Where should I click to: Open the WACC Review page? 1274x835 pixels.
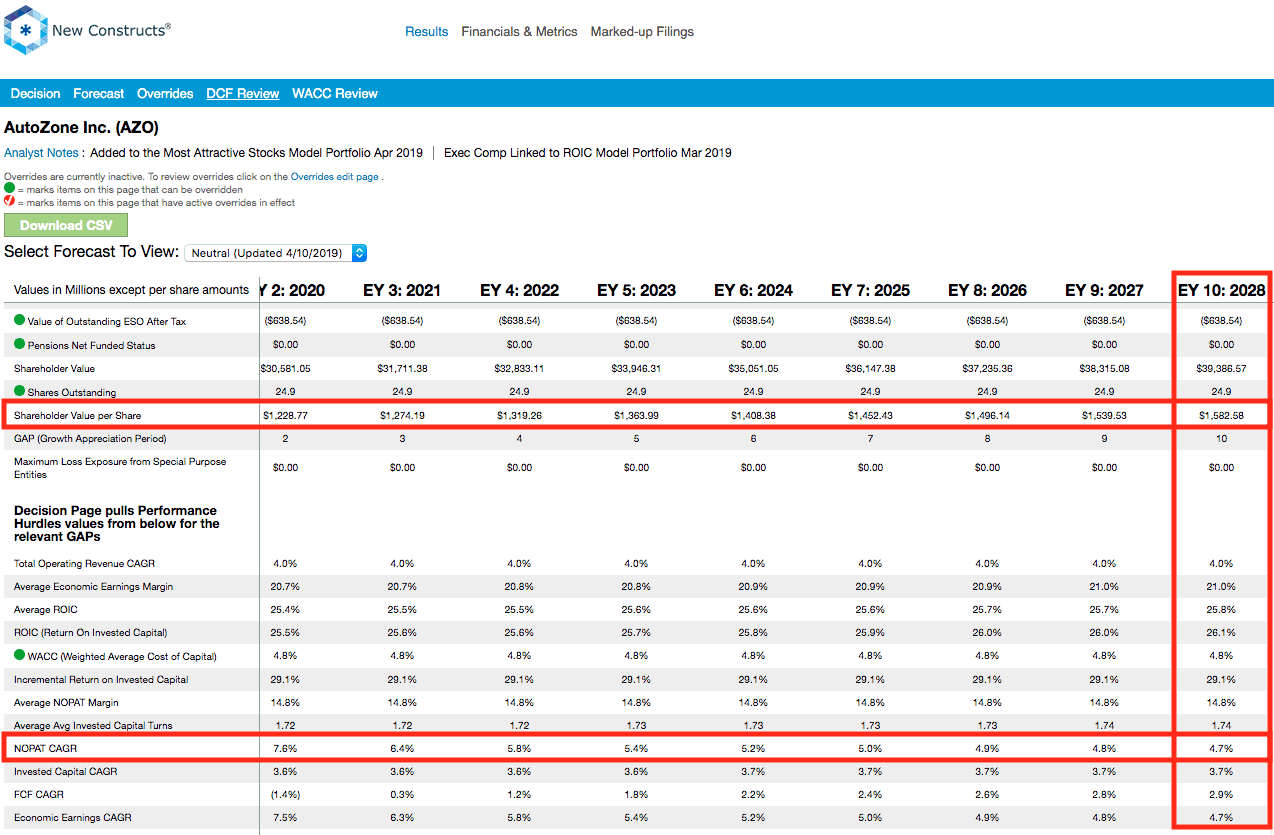pos(335,93)
